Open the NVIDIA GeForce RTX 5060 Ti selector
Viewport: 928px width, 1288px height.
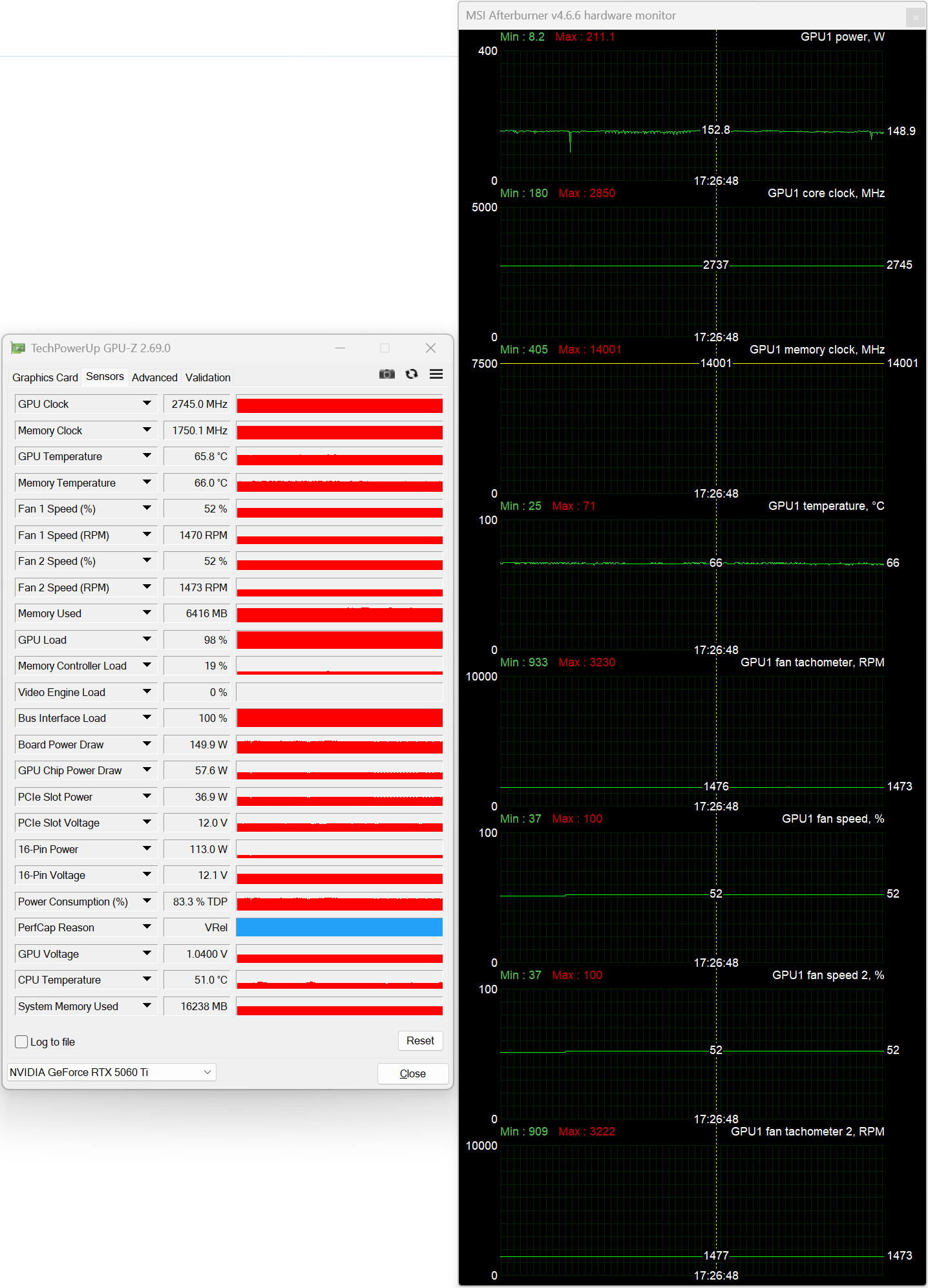[111, 1072]
